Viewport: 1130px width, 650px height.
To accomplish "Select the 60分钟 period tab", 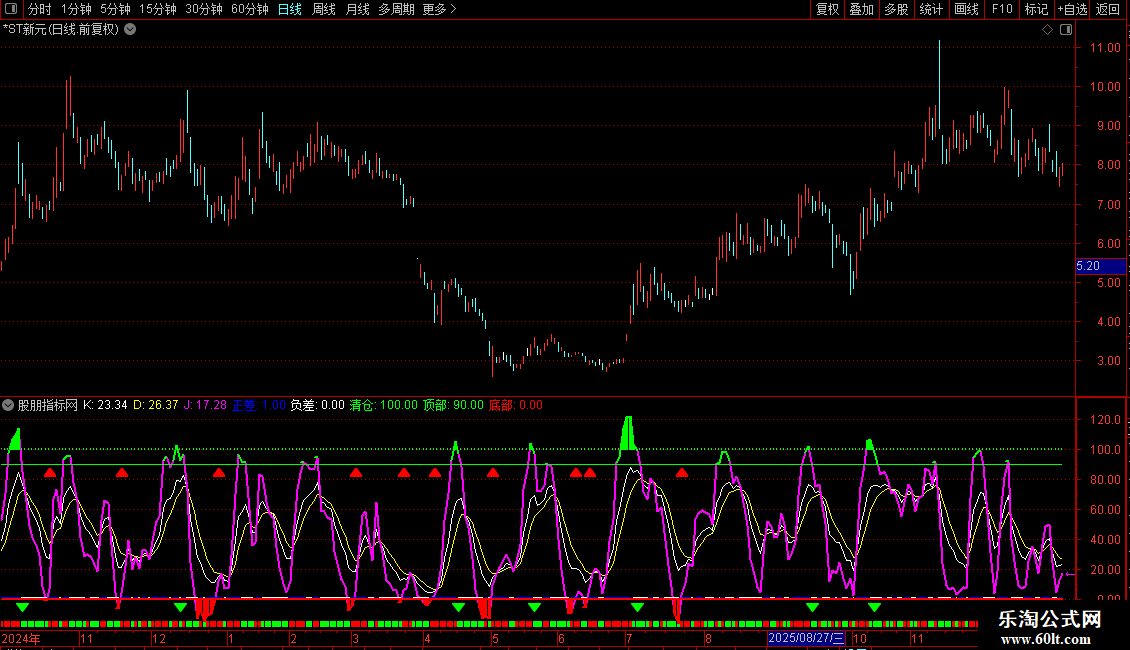I will 249,9.
